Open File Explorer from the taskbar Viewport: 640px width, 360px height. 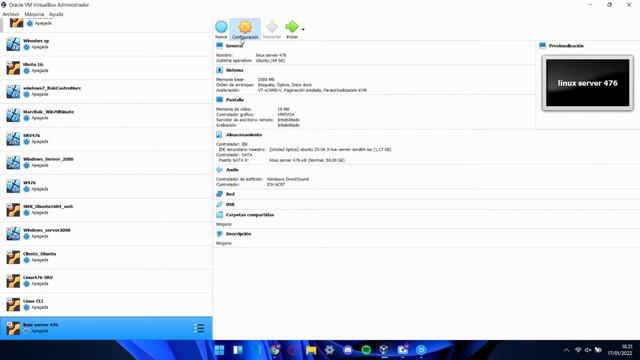tap(311, 350)
